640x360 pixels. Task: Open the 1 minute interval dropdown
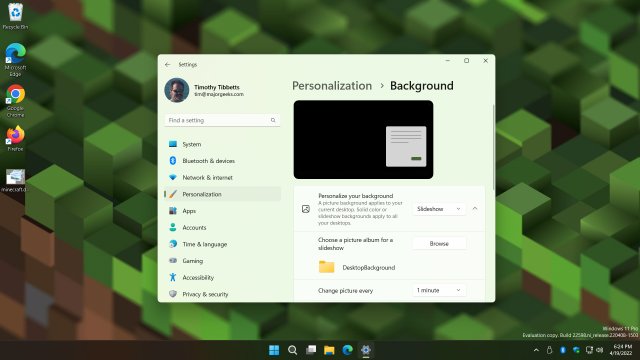pyautogui.click(x=439, y=290)
